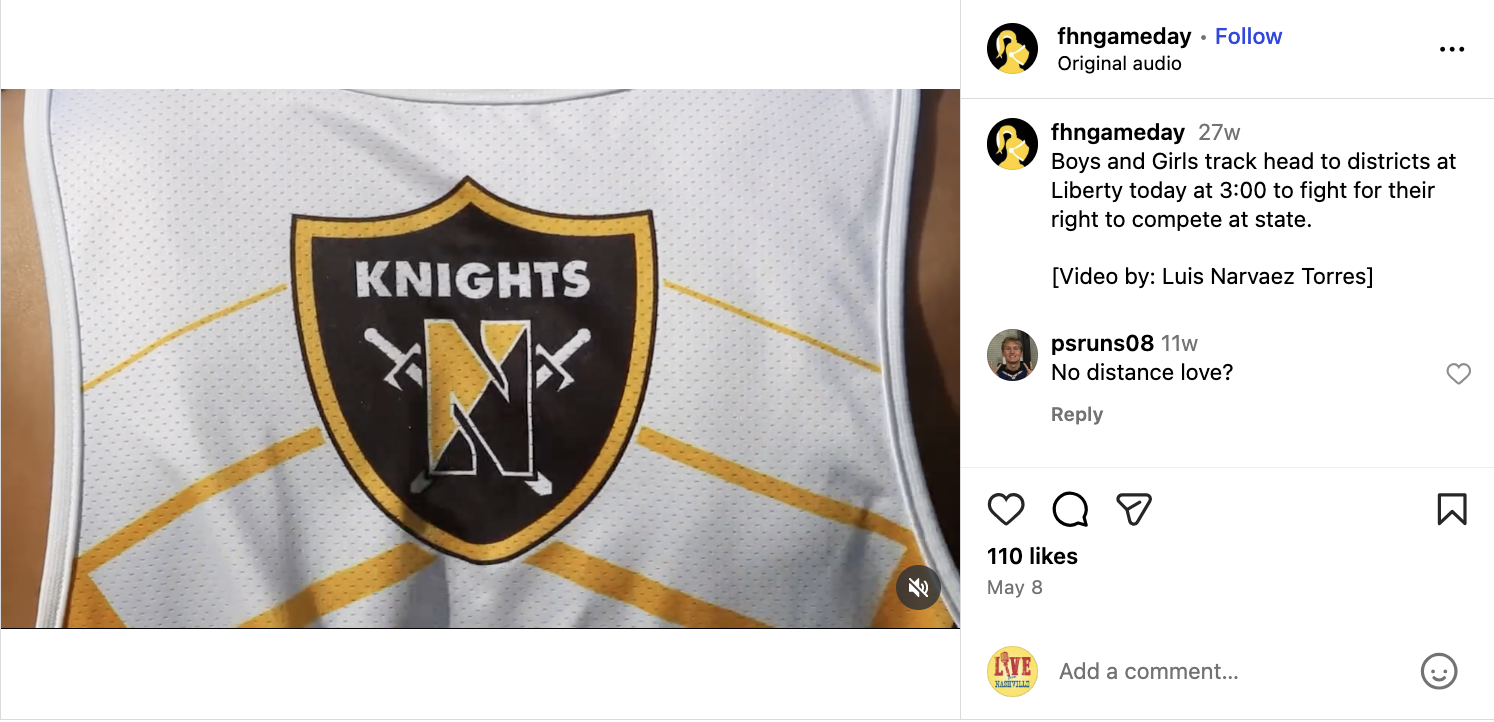1494x722 pixels.
Task: Open the three-dot more options menu
Action: point(1451,49)
